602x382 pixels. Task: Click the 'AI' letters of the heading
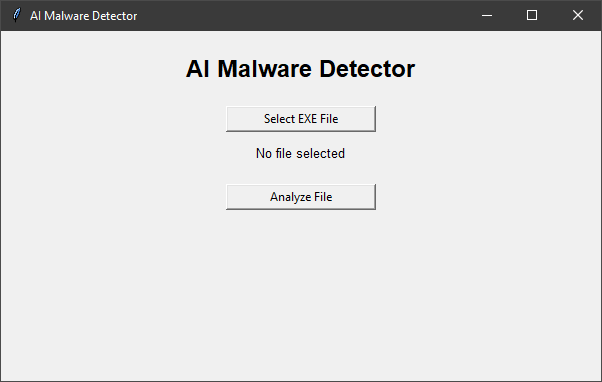pos(198,69)
